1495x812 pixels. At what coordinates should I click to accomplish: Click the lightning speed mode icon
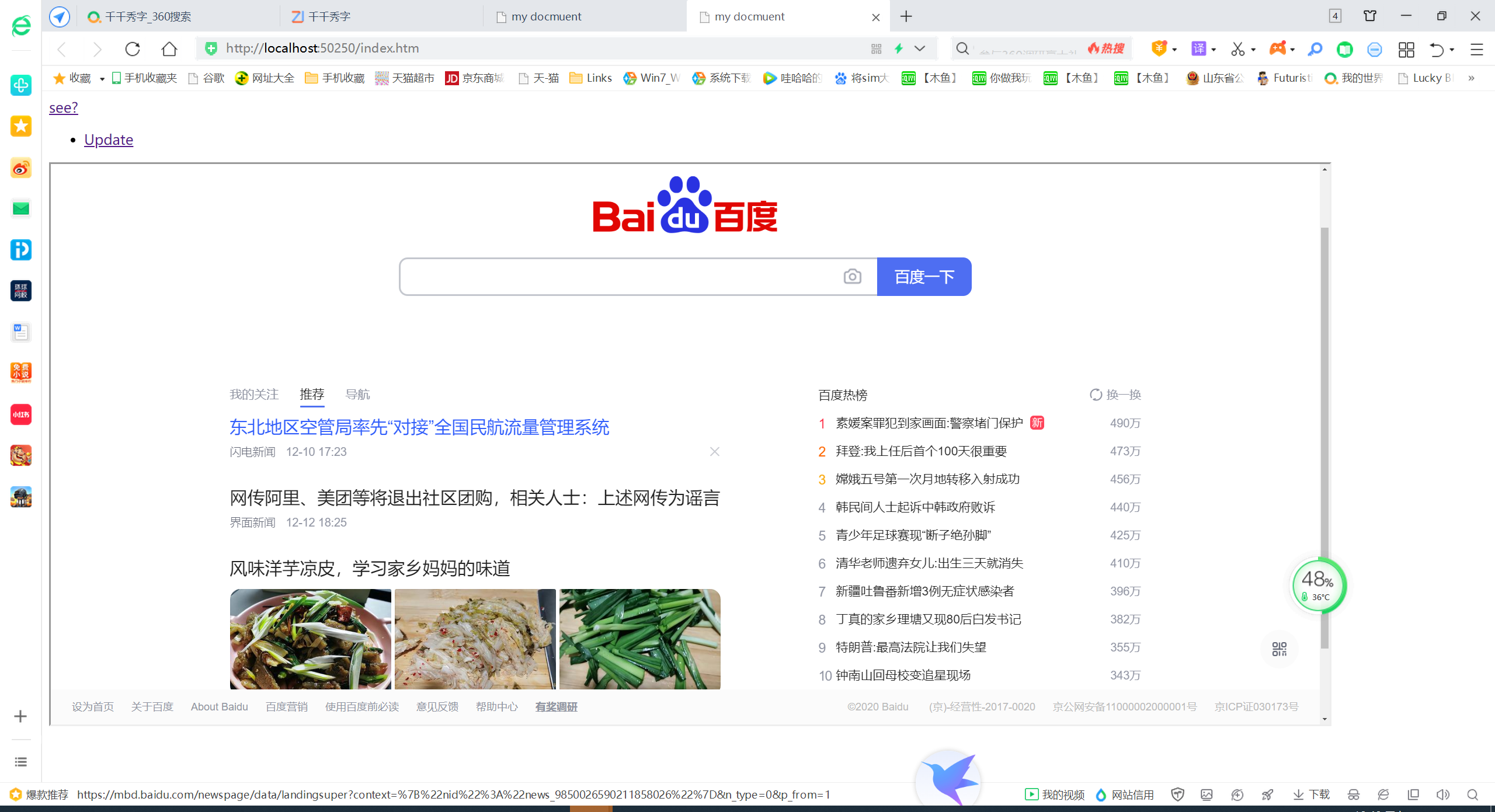[x=899, y=48]
